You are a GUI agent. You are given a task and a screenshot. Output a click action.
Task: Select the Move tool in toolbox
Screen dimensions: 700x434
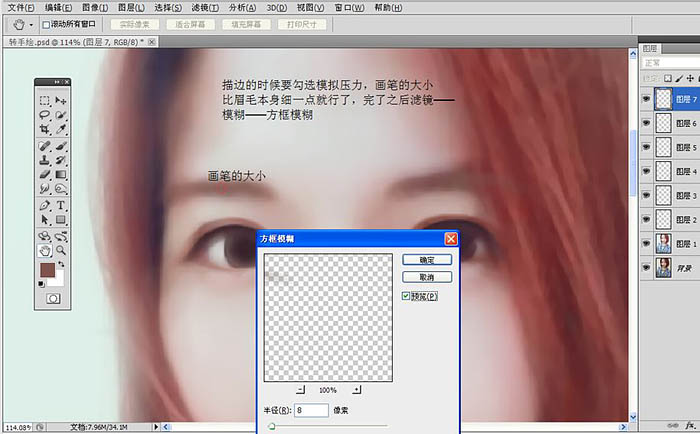(60, 101)
